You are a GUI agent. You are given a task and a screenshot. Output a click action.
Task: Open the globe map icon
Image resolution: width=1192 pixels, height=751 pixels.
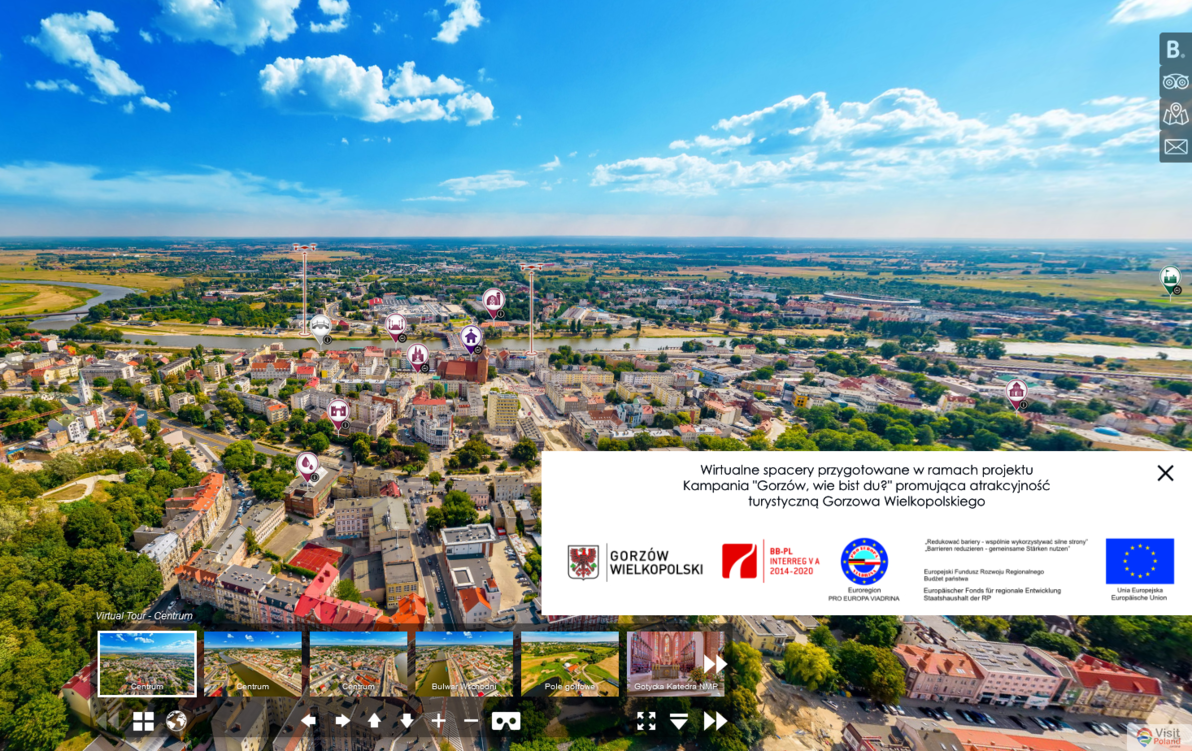(x=176, y=721)
